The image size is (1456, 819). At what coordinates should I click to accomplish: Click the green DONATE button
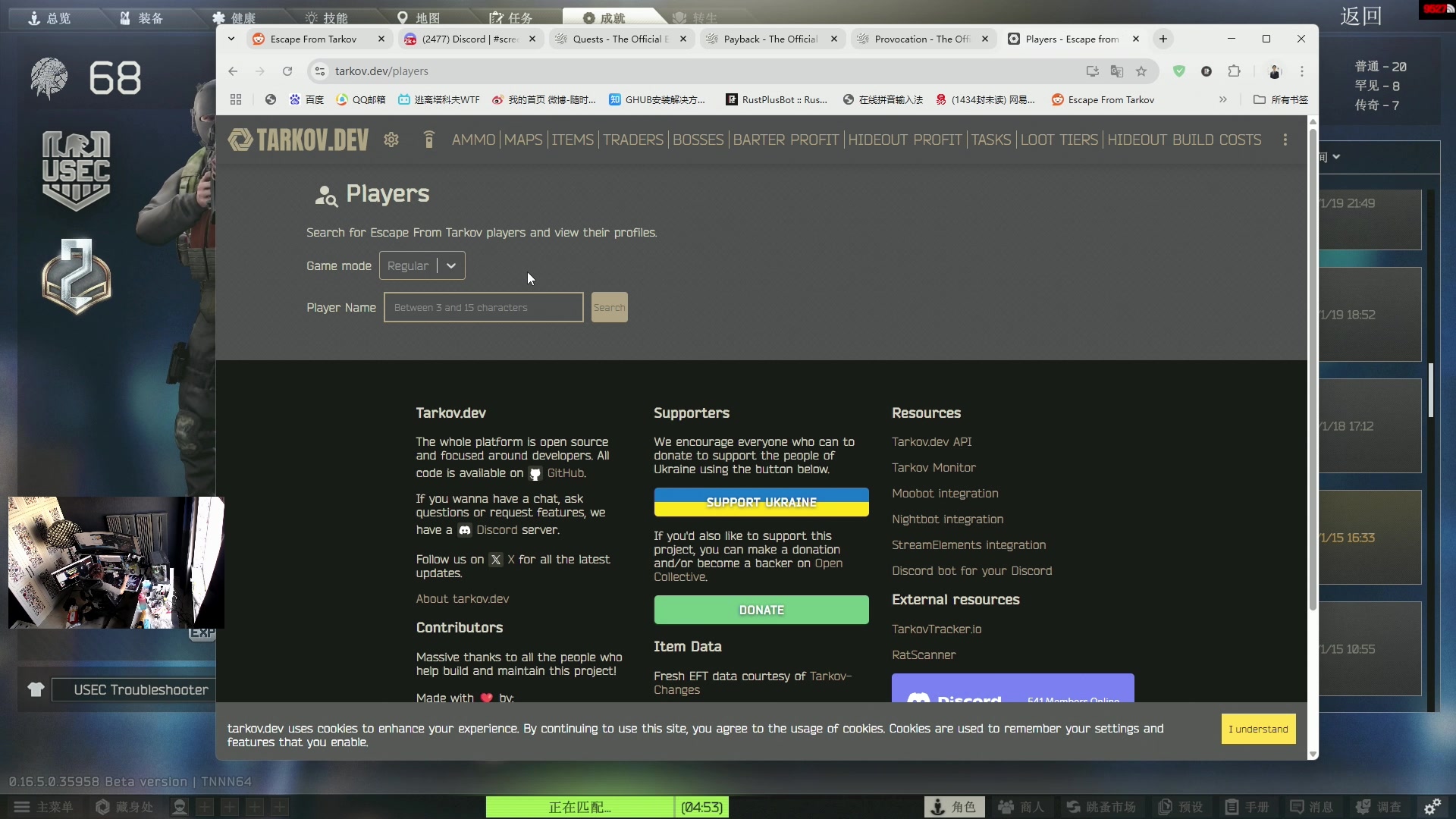coord(761,610)
